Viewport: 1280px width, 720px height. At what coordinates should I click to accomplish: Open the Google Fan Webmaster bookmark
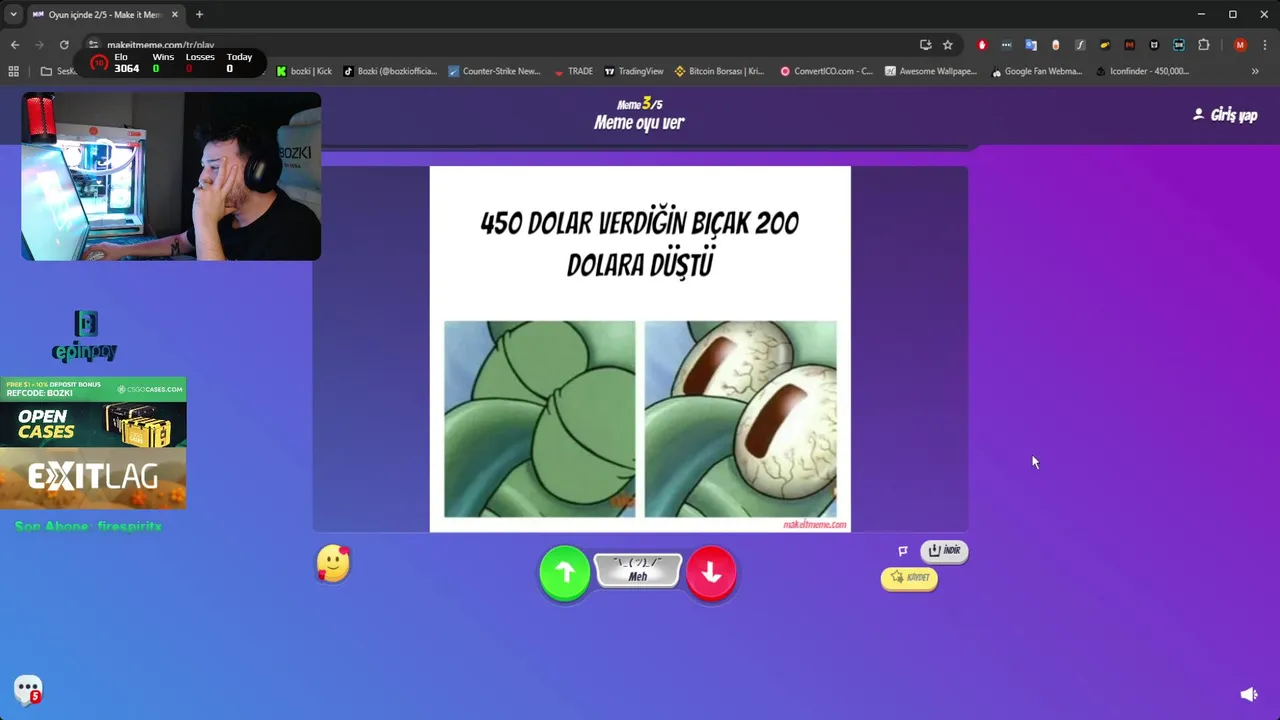[x=1037, y=71]
